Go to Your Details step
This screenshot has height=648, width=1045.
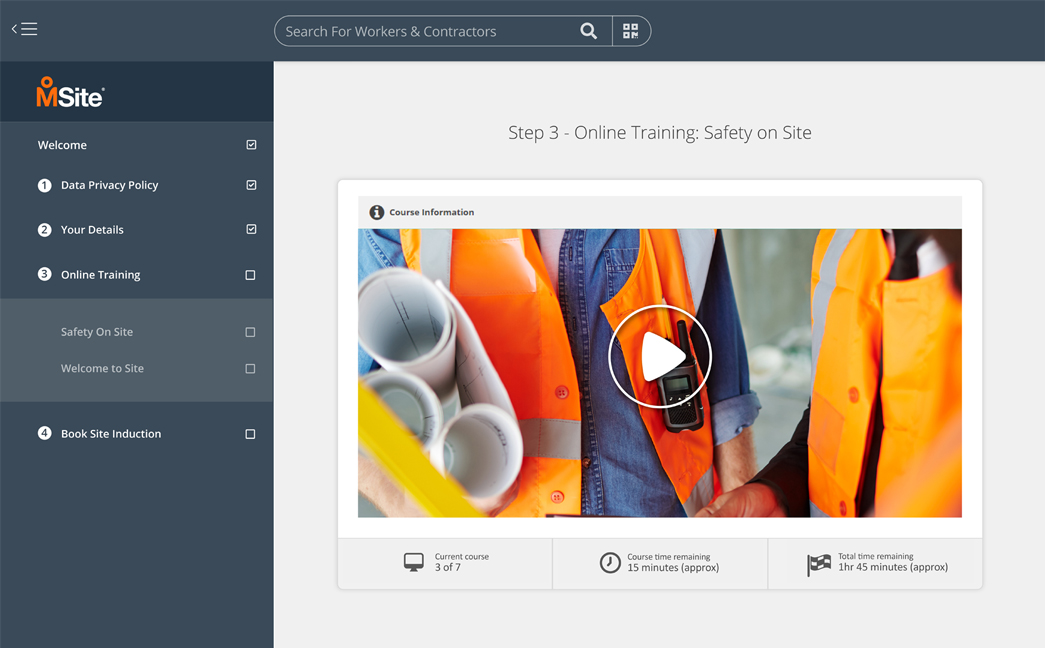(92, 230)
